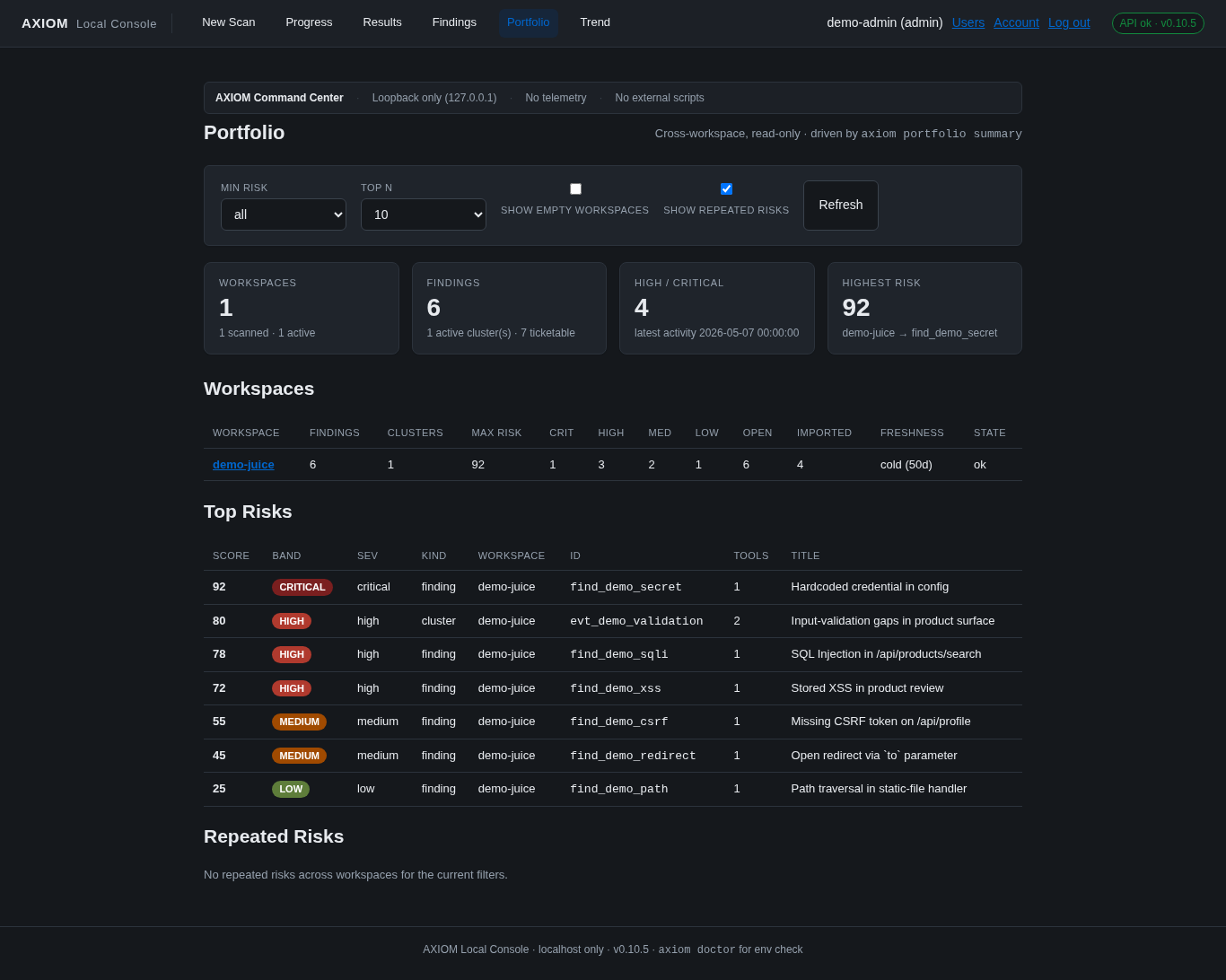Screen dimensions: 1226x980
Task: Click 'Input-validation gaps in product surface' title
Action: [x=893, y=621]
